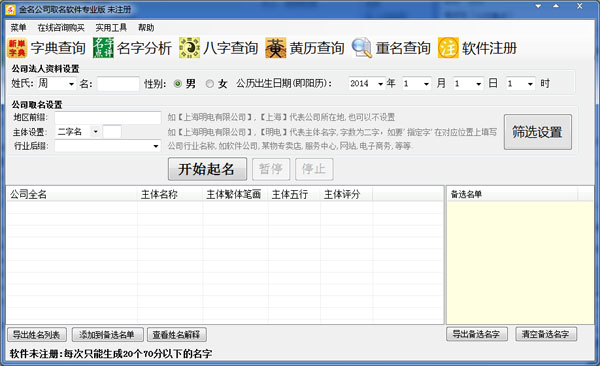Click the 备选名单 list header
This screenshot has width=600, height=366.
pos(512,194)
